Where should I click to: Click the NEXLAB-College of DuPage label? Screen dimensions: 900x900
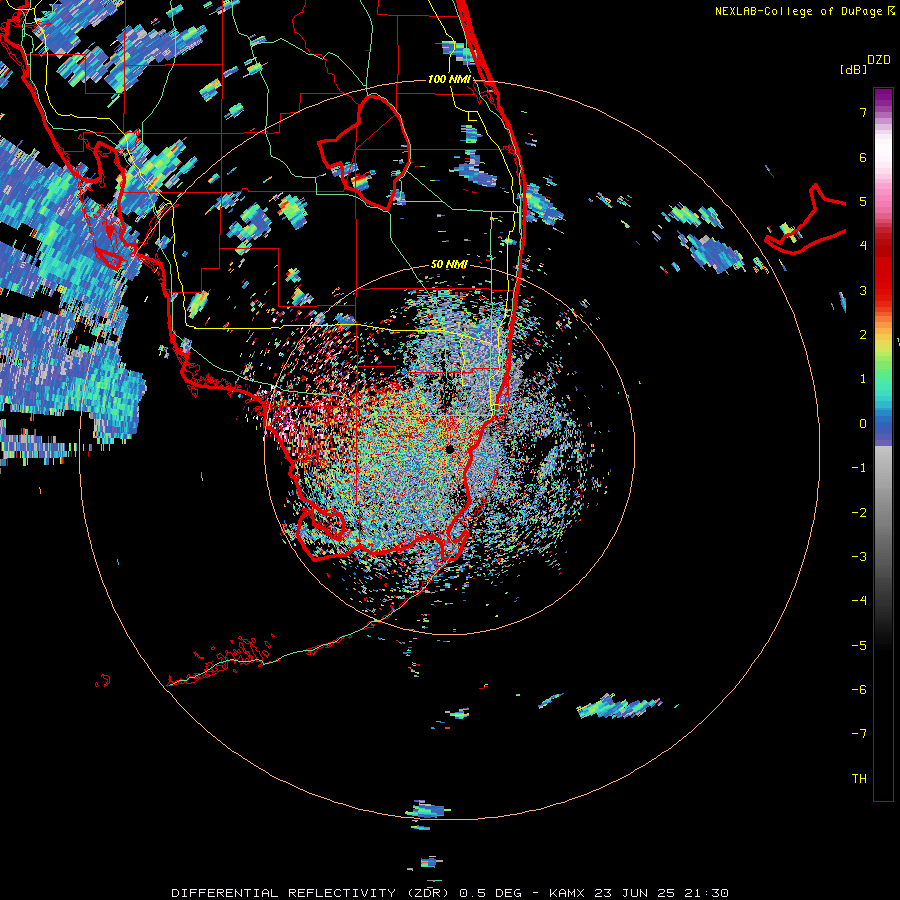pyautogui.click(x=805, y=11)
